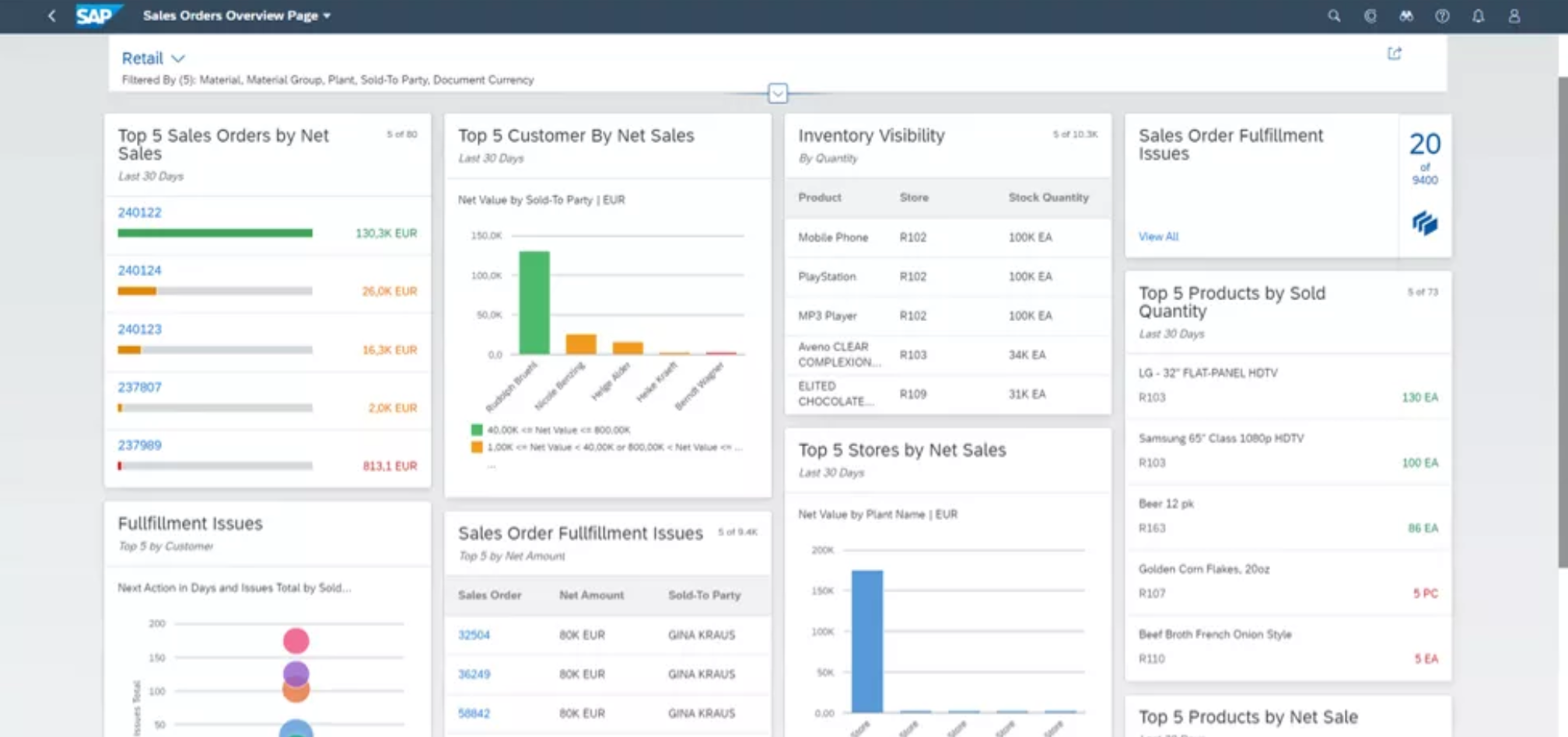Click the page vertical scrollbar
Screen dimensions: 1568x737
click(x=1563, y=322)
